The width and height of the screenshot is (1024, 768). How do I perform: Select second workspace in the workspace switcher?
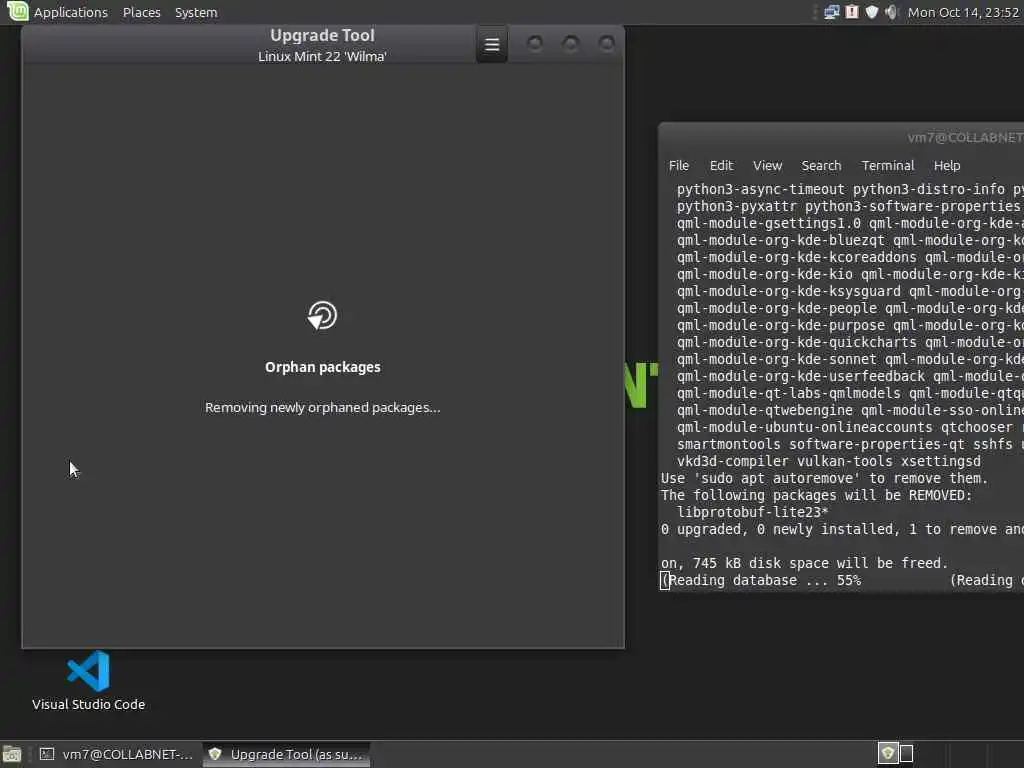pyautogui.click(x=907, y=754)
